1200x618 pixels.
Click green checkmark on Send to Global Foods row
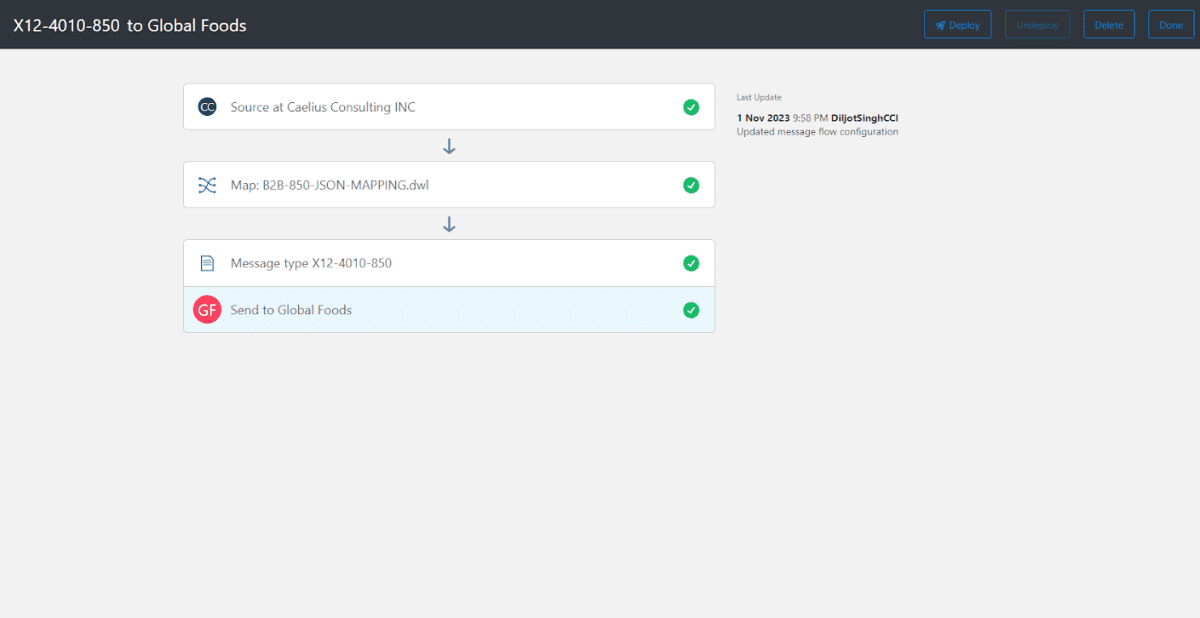click(691, 310)
